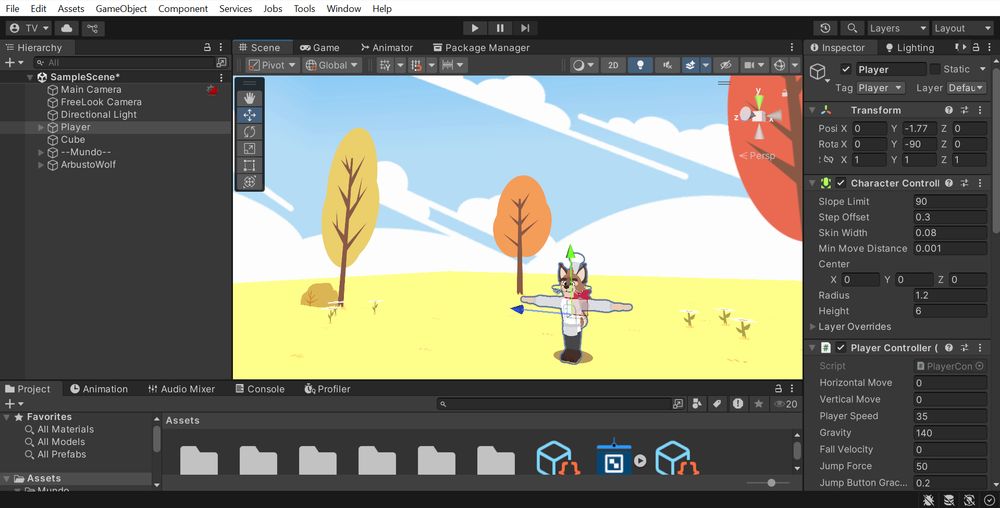Open the Scene camera settings

754,65
